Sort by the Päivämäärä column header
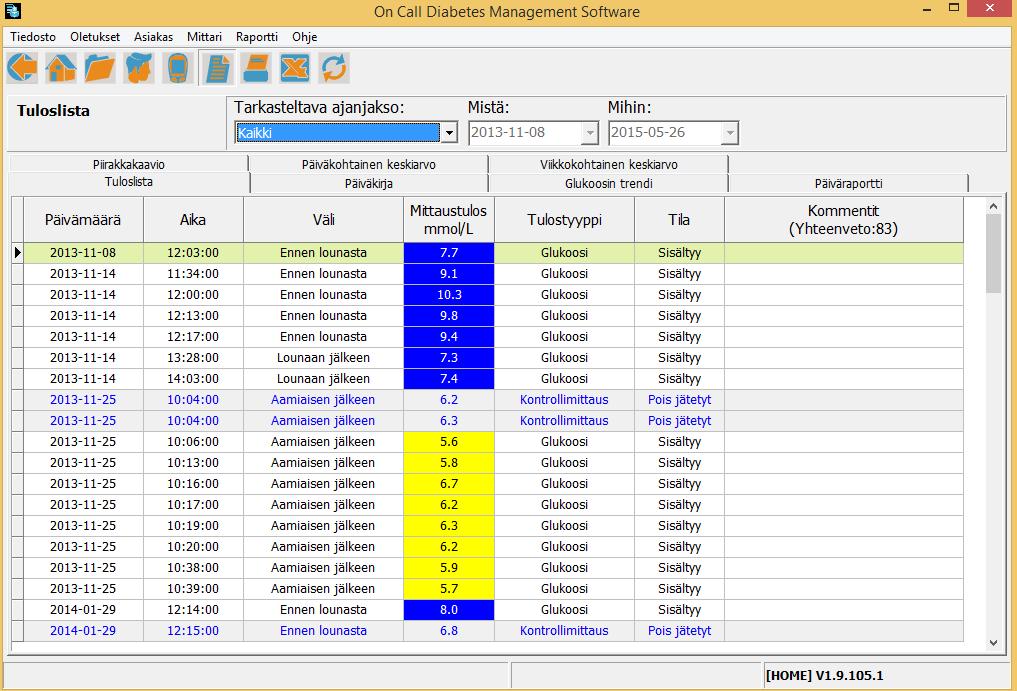 [x=83, y=220]
